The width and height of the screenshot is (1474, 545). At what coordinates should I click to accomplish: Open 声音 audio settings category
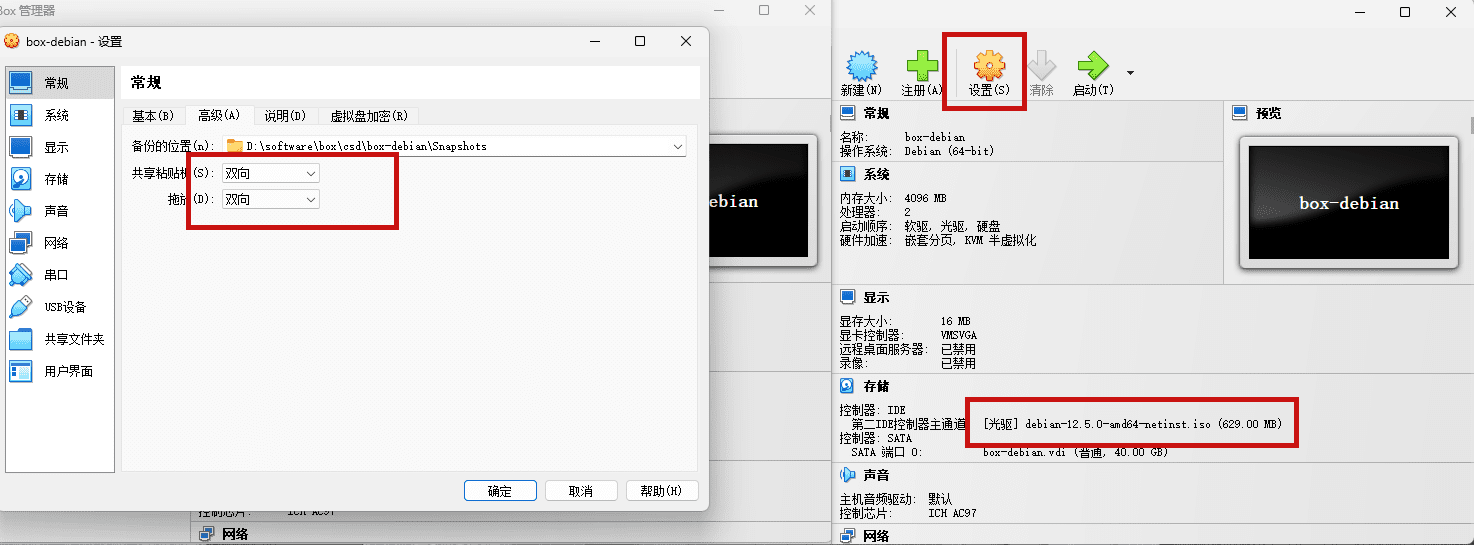click(x=56, y=211)
